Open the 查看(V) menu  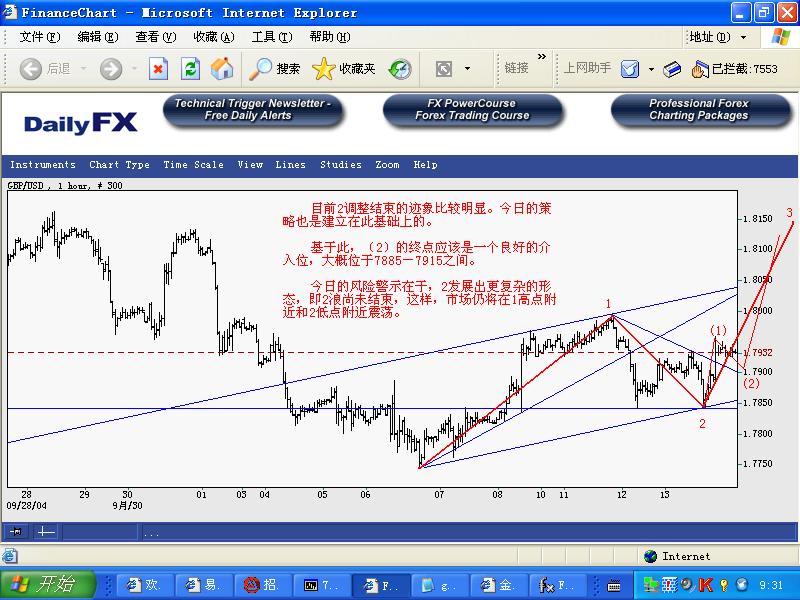coord(156,37)
